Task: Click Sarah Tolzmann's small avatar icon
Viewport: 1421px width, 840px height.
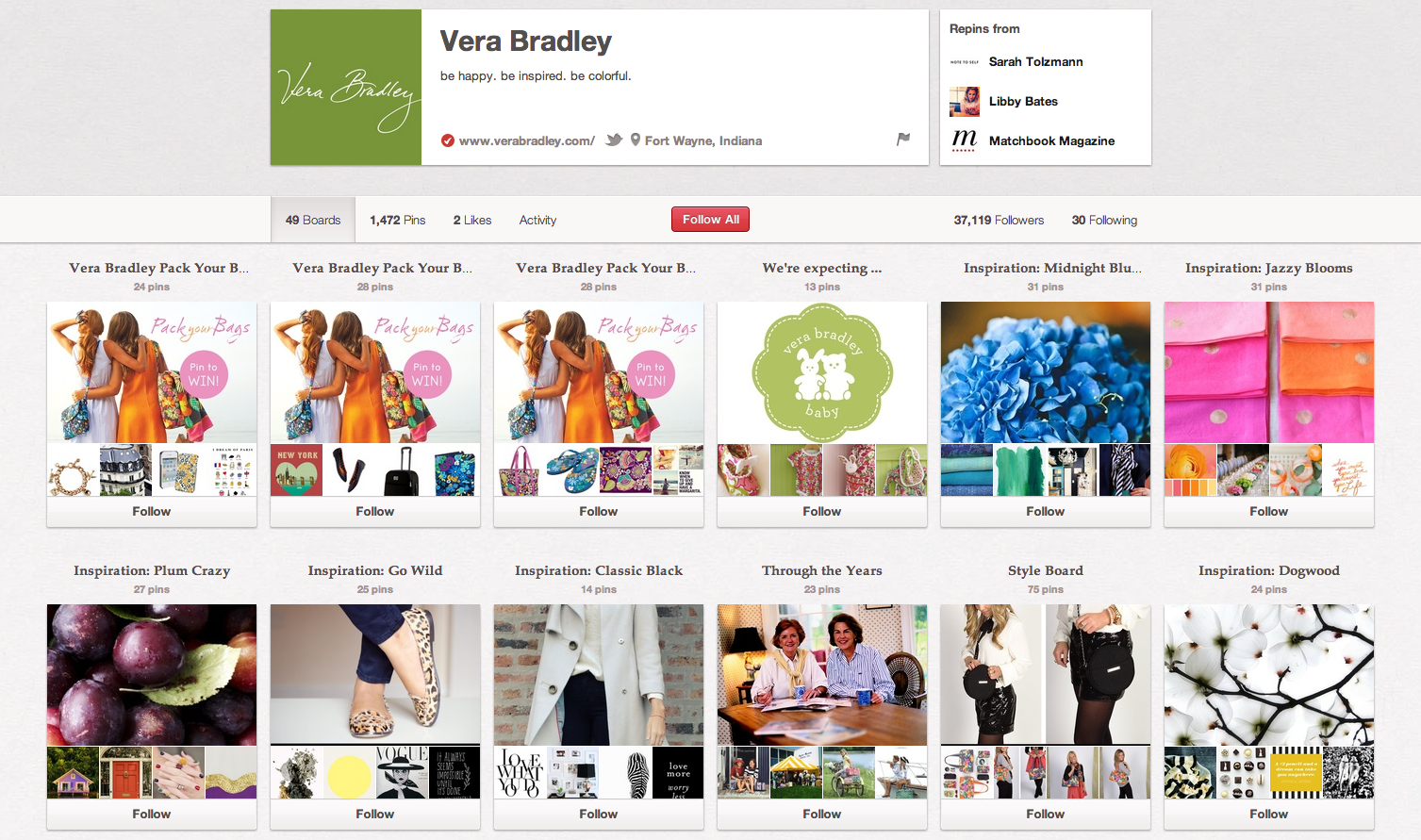Action: (965, 61)
